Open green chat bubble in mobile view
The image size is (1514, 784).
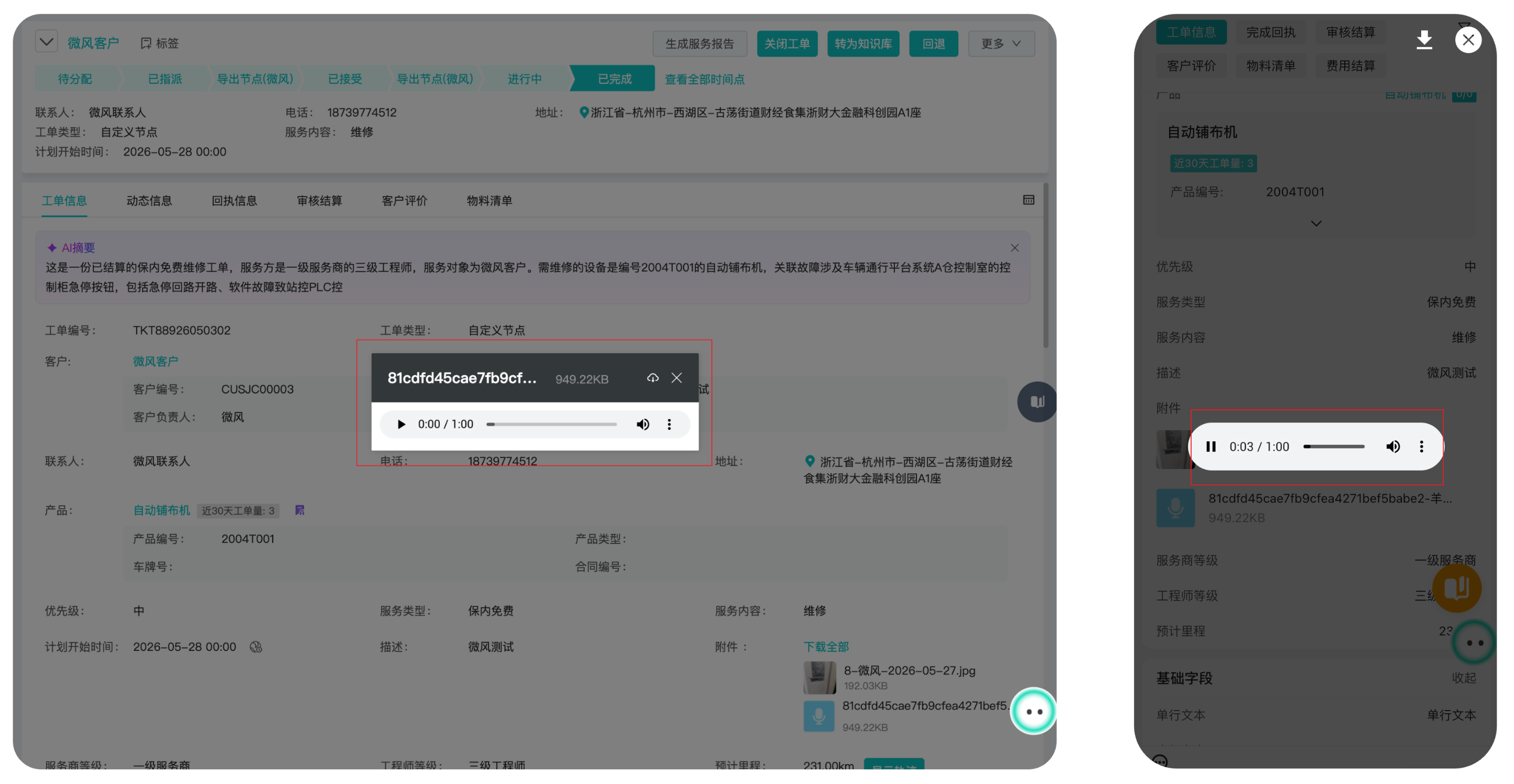tap(1474, 643)
